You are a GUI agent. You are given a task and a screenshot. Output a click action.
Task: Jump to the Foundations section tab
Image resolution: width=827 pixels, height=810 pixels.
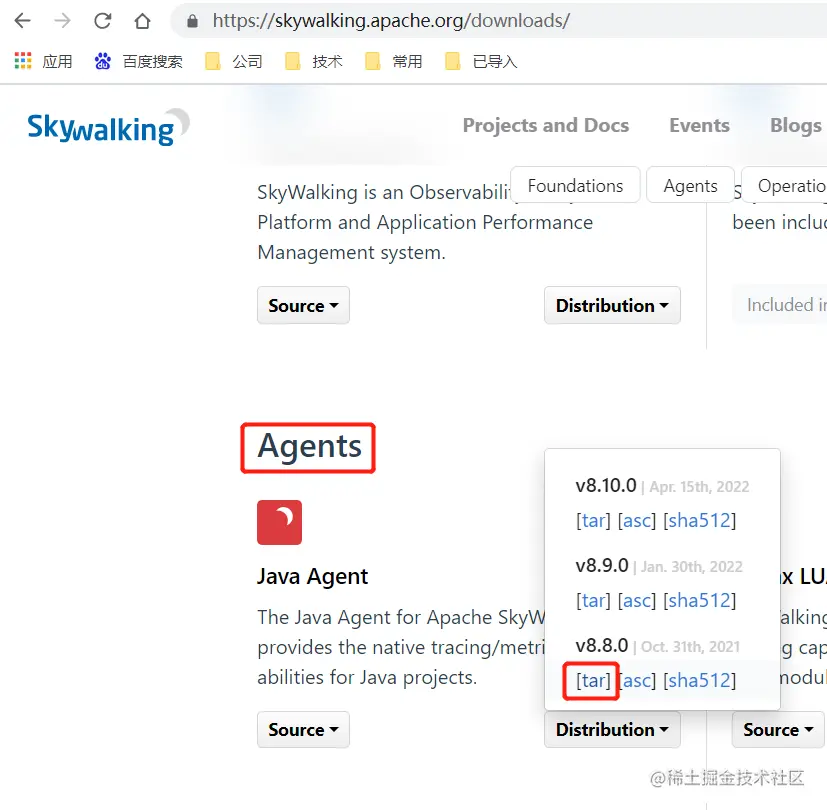pyautogui.click(x=575, y=186)
